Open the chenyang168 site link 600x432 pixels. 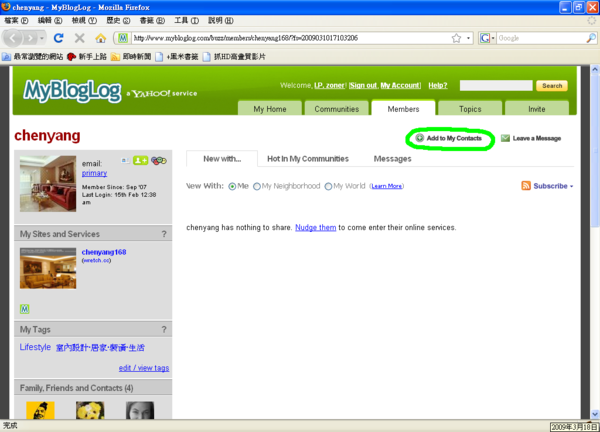point(104,252)
